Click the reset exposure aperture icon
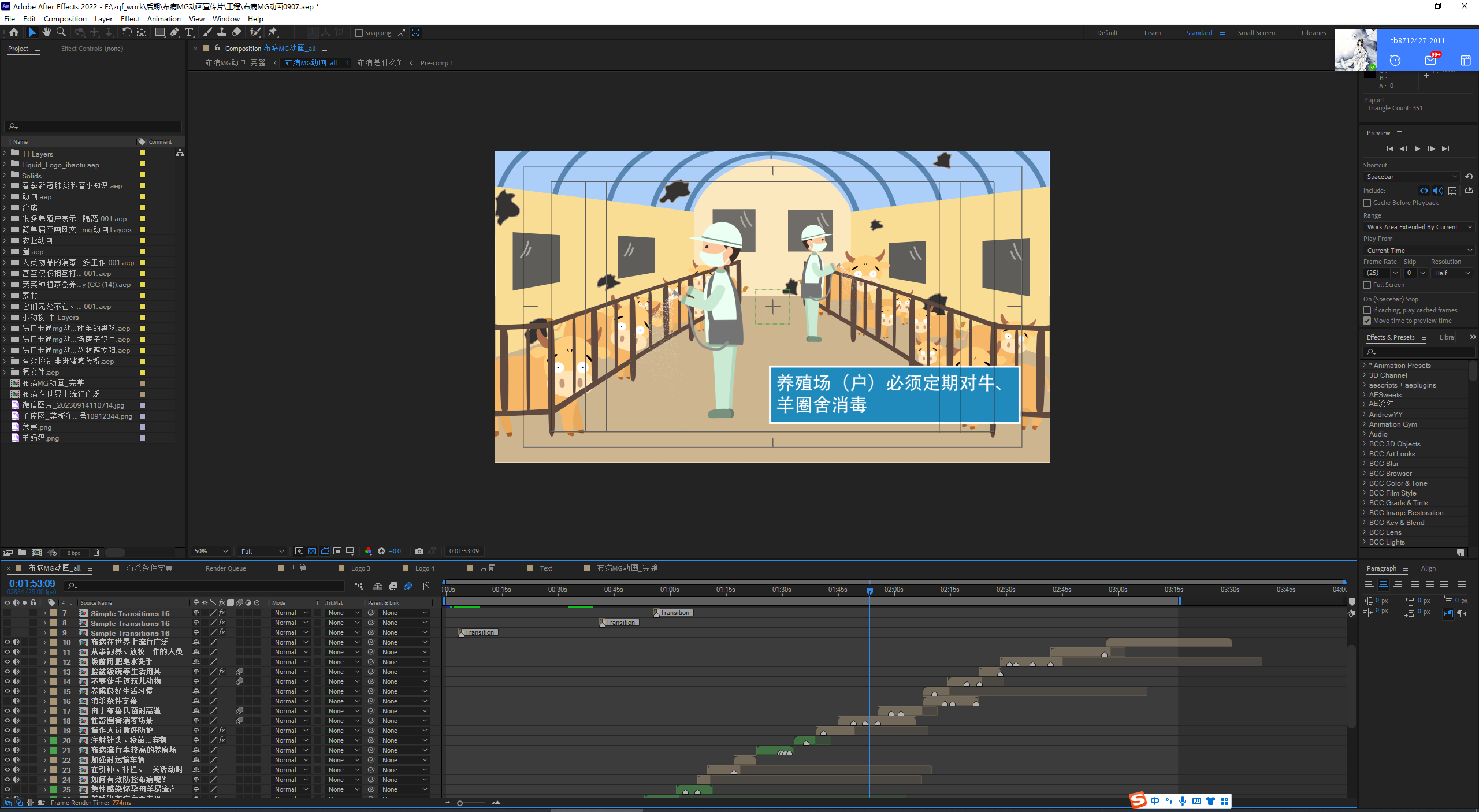This screenshot has width=1479, height=812. (381, 552)
